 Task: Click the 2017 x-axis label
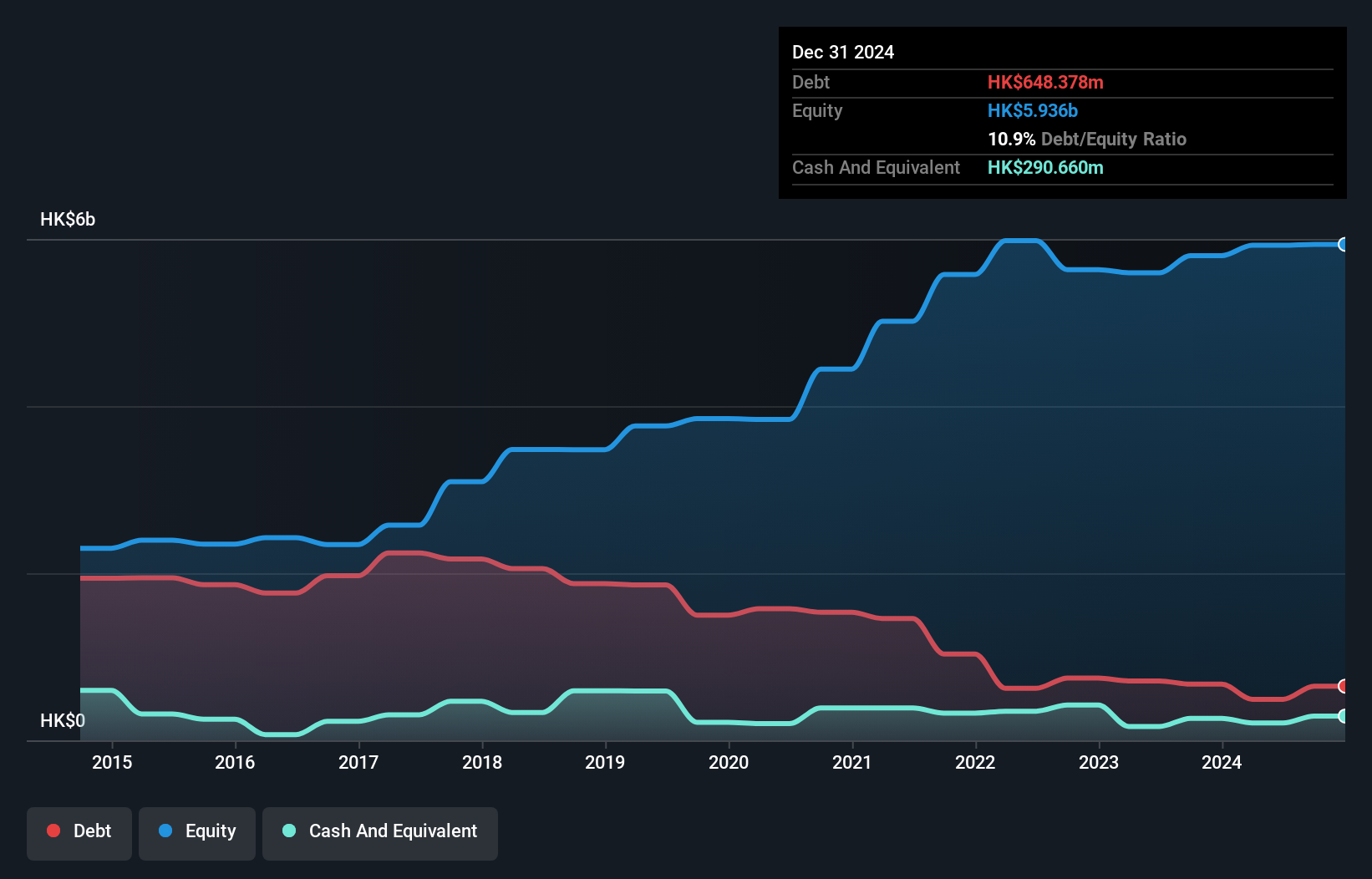coord(358,762)
